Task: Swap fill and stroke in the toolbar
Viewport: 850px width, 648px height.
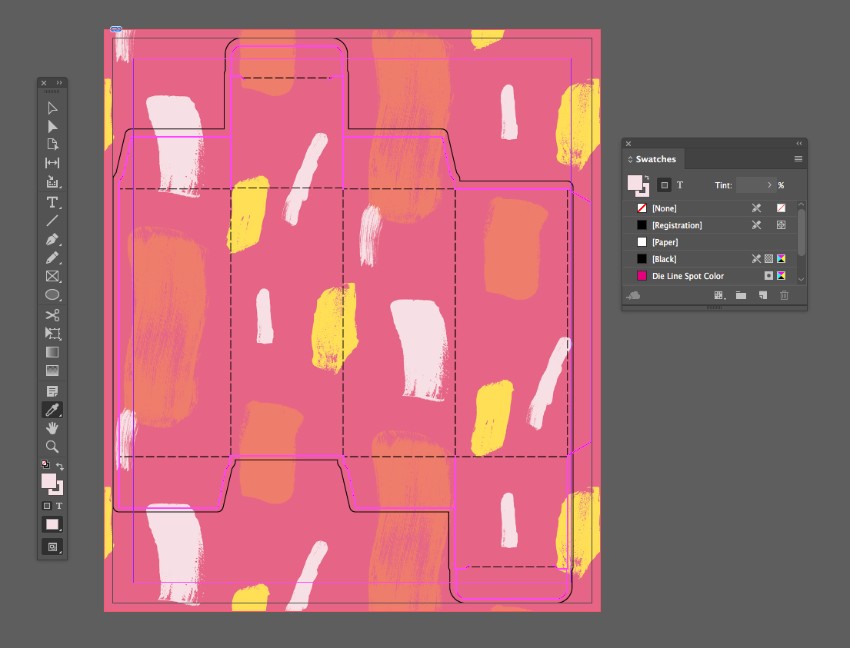Action: click(x=60, y=466)
